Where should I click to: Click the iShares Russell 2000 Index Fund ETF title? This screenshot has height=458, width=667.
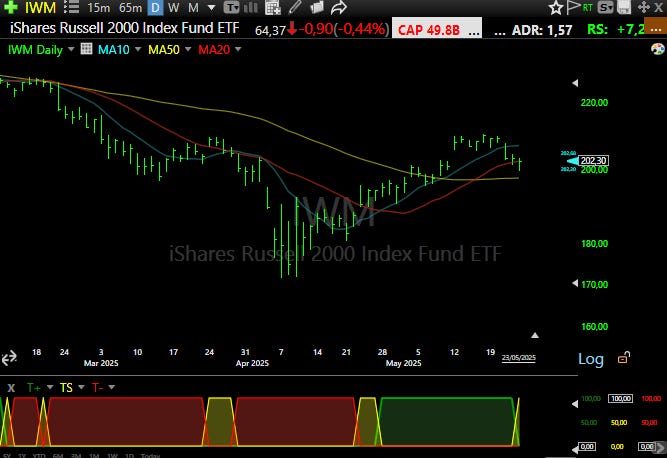click(x=125, y=28)
